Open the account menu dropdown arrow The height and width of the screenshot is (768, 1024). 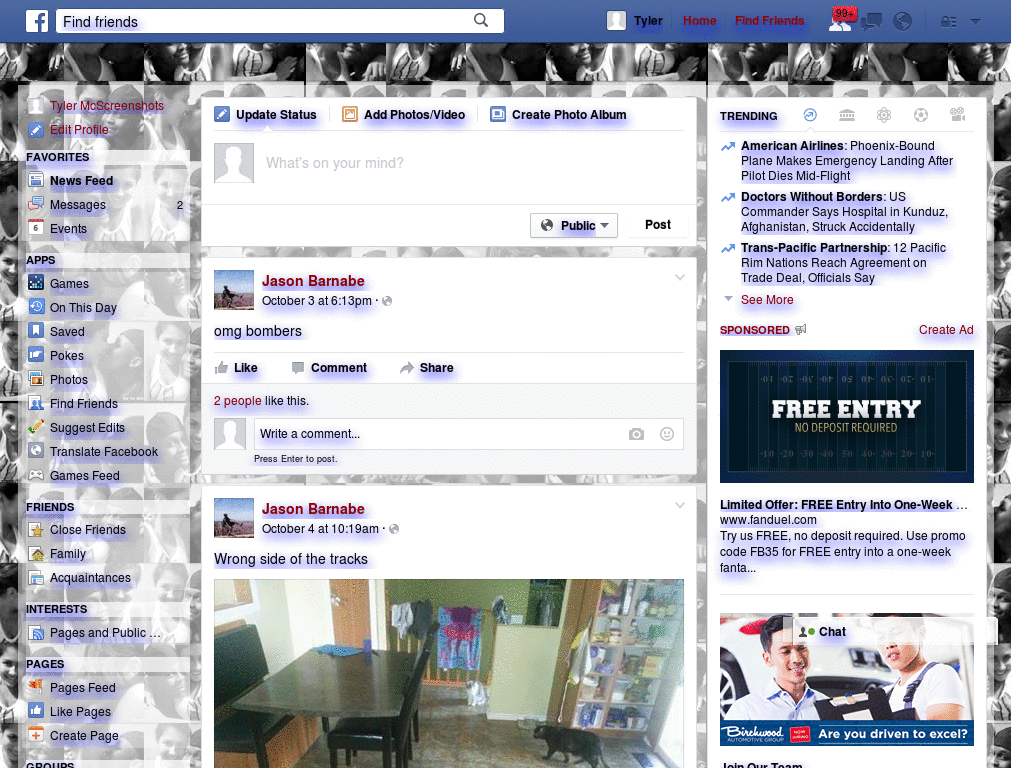point(976,22)
